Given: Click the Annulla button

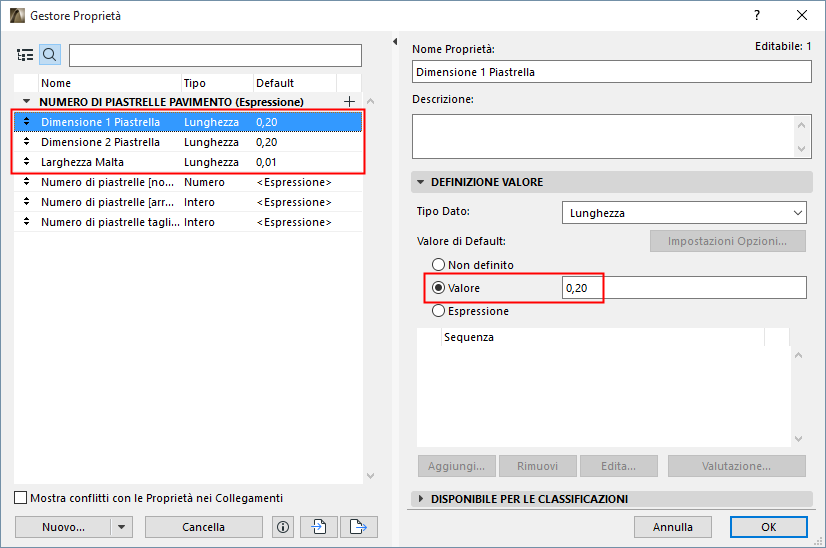Looking at the screenshot, I should [x=673, y=527].
